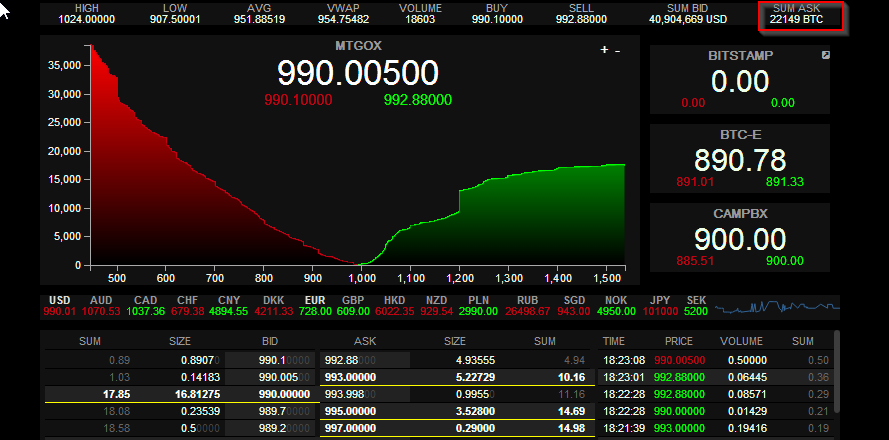889x440 pixels.
Task: Click the TIME column header
Action: pos(613,341)
